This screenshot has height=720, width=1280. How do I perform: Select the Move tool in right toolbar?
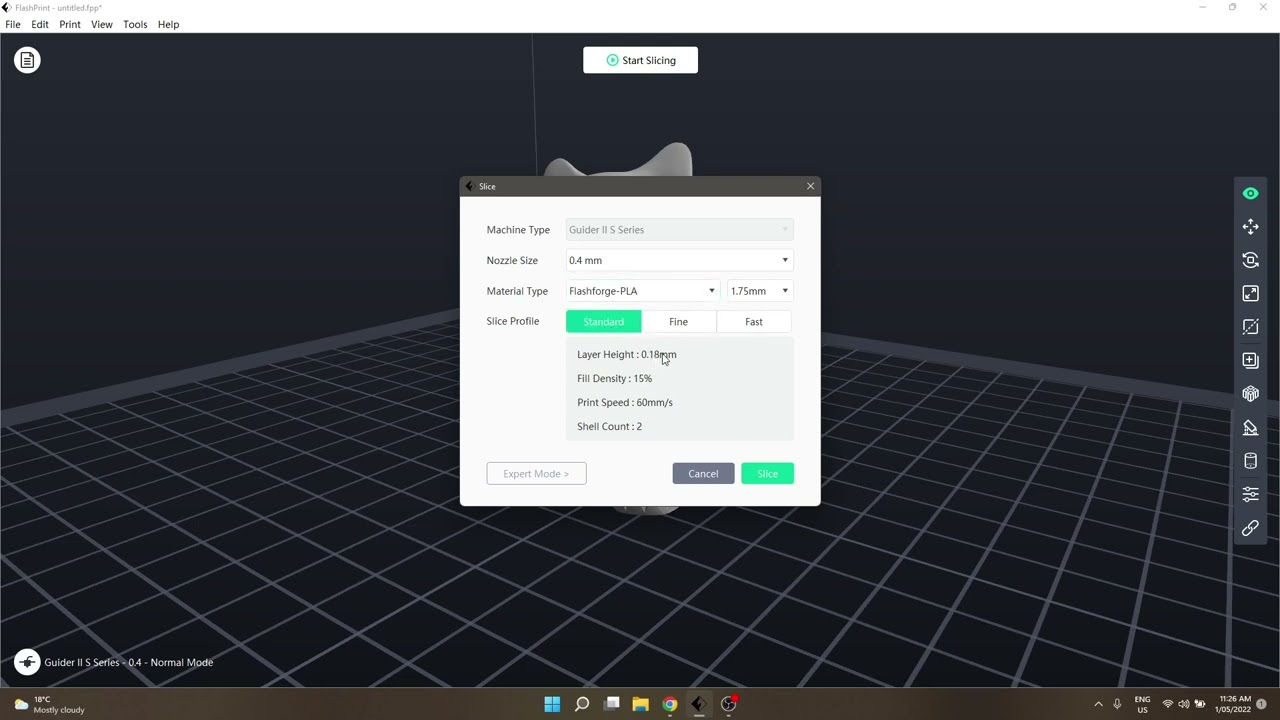(x=1250, y=227)
